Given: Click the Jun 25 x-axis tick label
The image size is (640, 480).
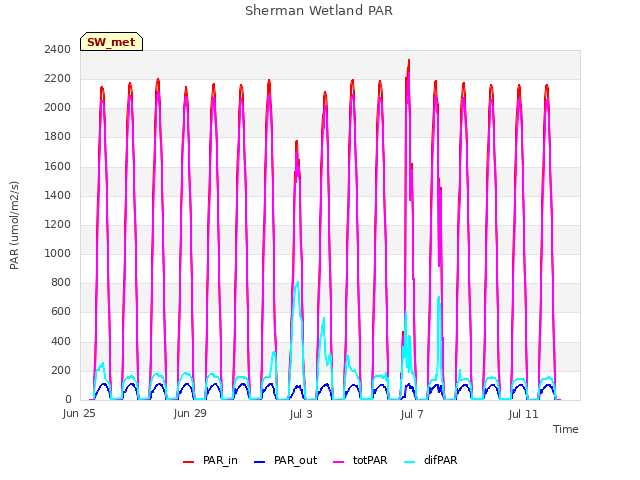Looking at the screenshot, I should point(79,414).
